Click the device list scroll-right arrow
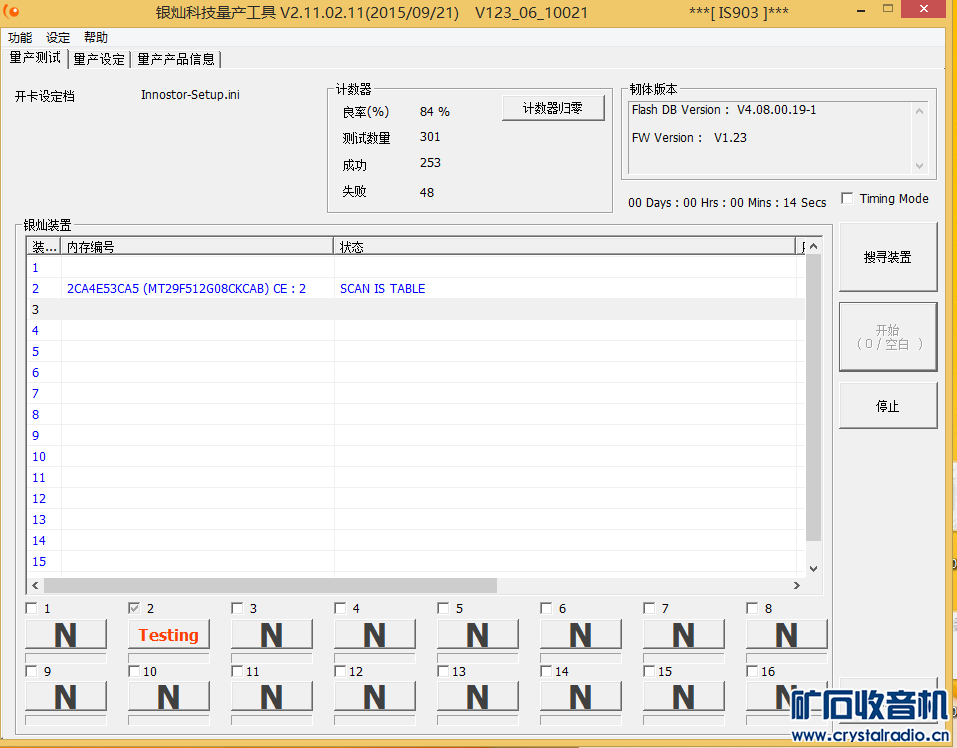The width and height of the screenshot is (957, 748). [797, 586]
